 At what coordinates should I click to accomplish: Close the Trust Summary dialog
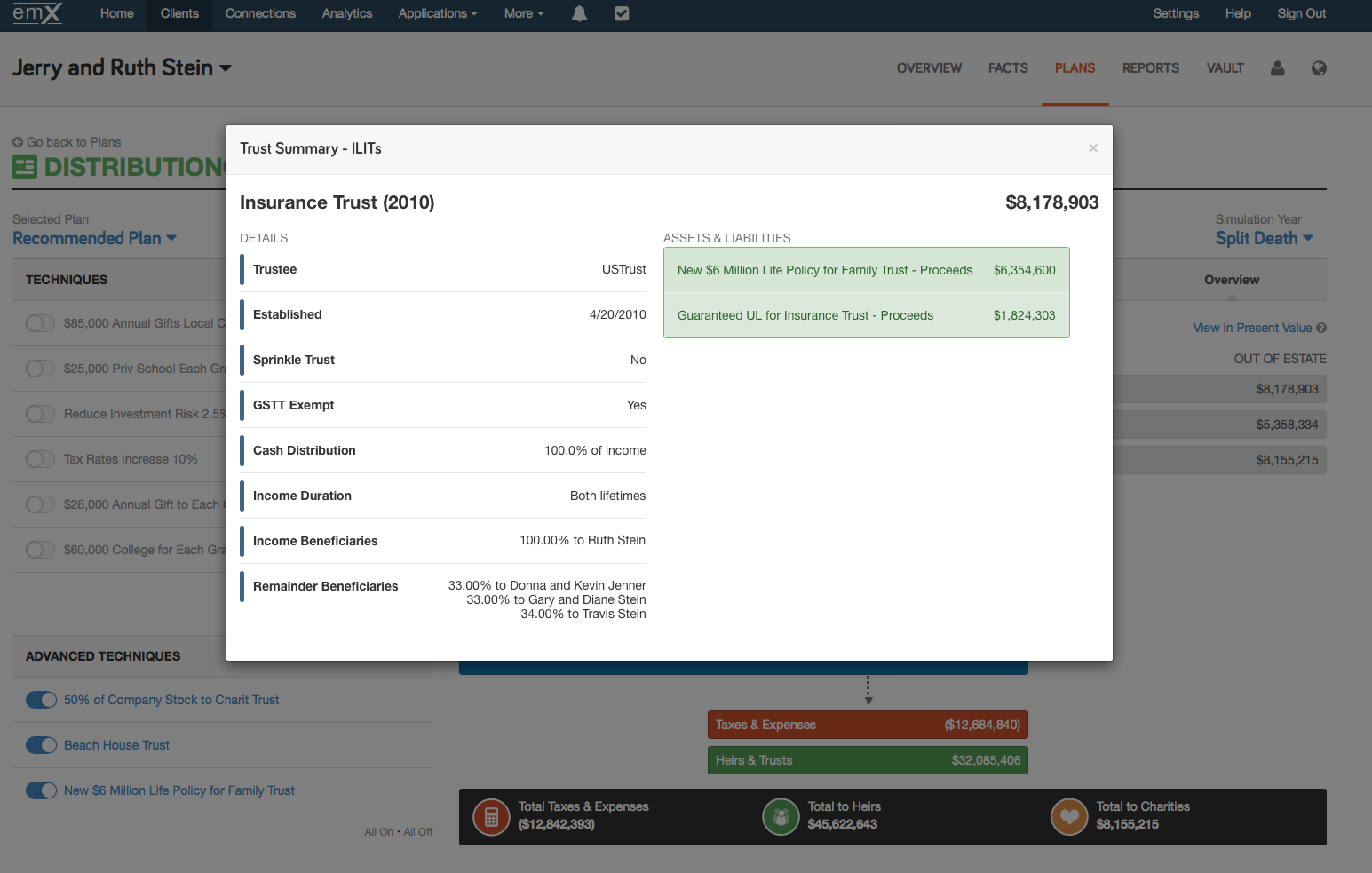pos(1093,148)
